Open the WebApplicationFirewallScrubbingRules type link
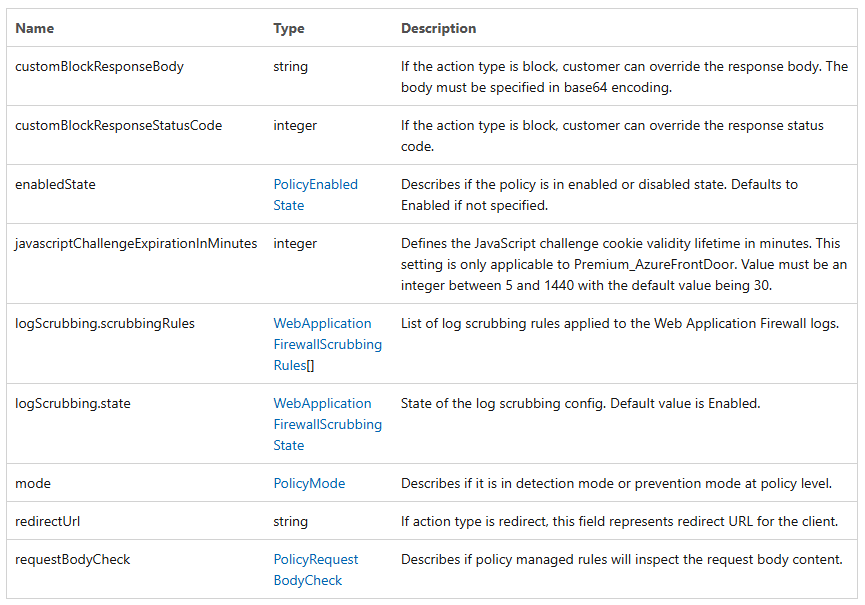Image resolution: width=865 pixels, height=605 pixels. coord(328,344)
